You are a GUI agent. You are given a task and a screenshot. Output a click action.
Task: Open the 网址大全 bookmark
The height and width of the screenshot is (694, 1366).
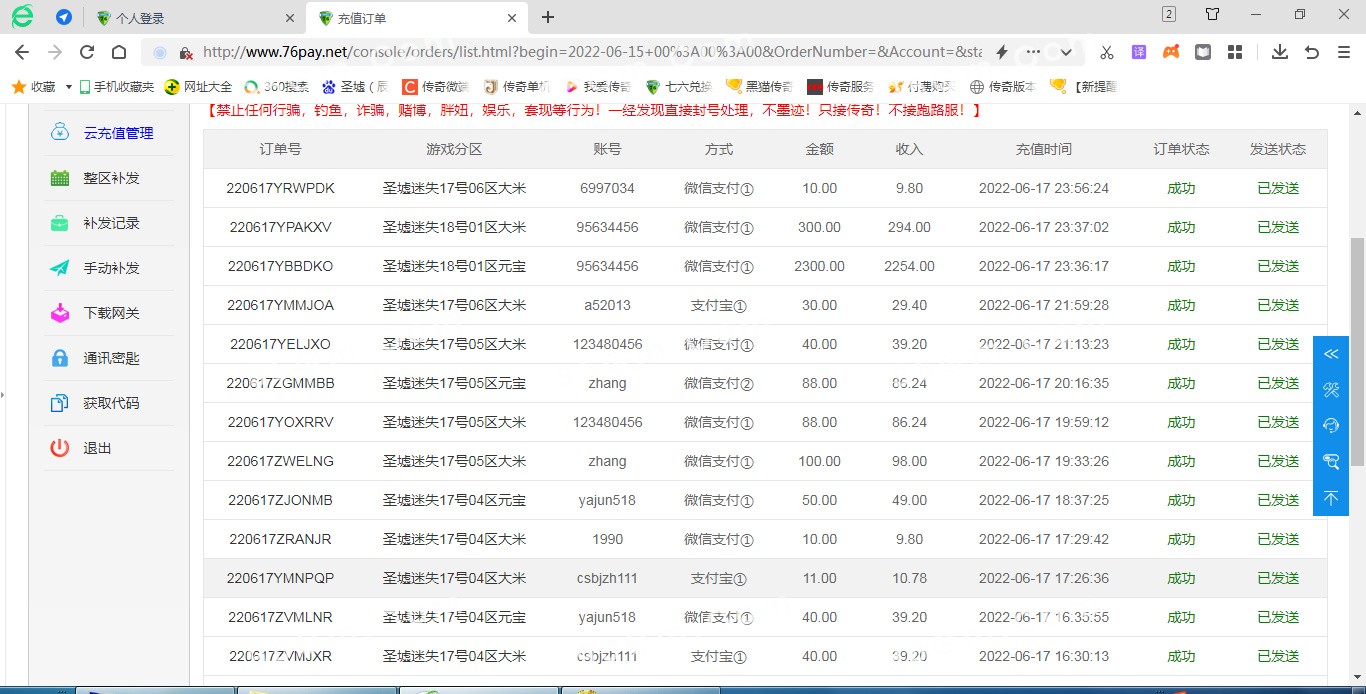[x=199, y=87]
